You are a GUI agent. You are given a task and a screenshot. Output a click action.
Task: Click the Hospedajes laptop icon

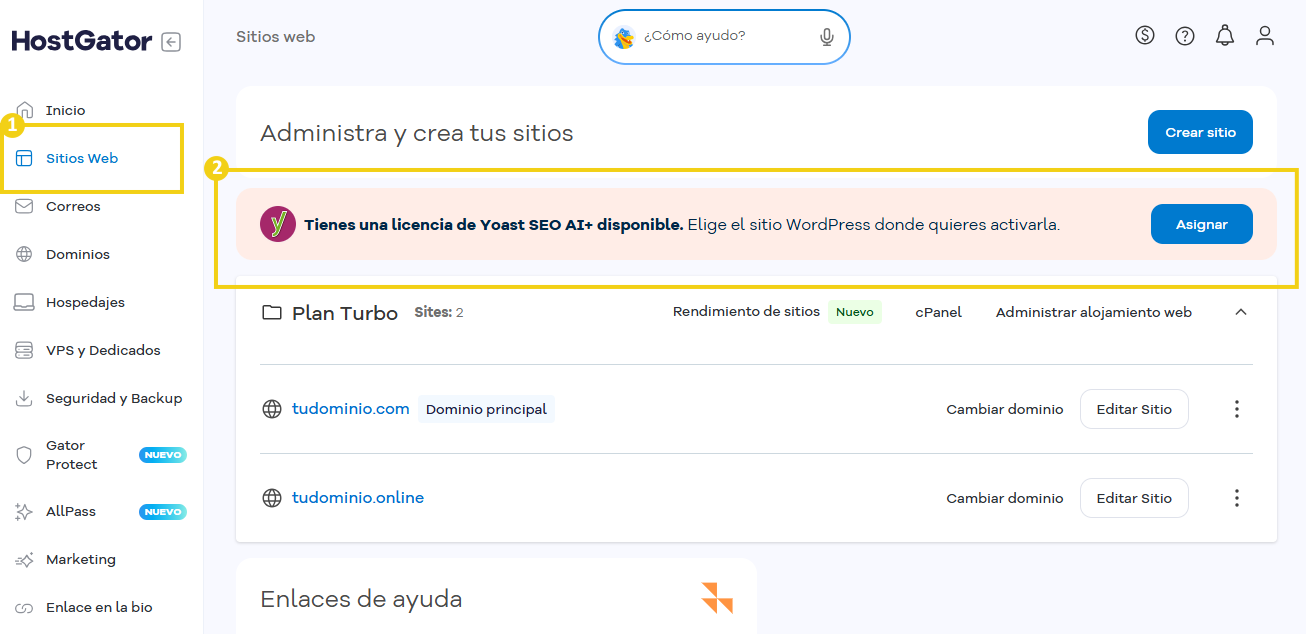tap(25, 302)
